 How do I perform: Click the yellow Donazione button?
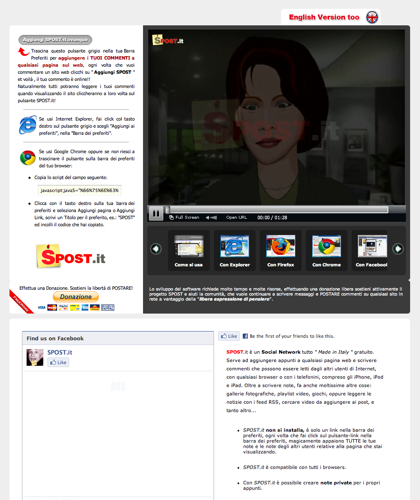(x=76, y=297)
